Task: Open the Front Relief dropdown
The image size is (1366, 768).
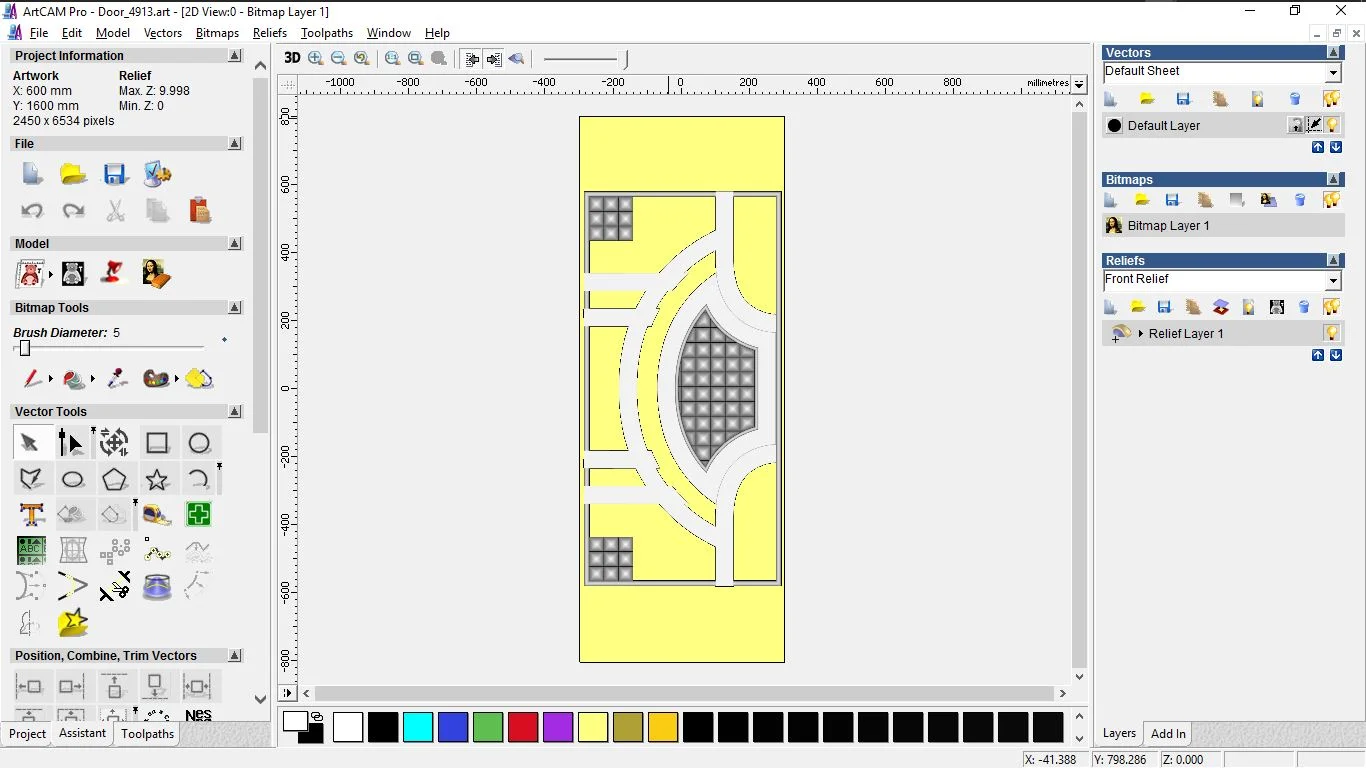Action: tap(1333, 281)
